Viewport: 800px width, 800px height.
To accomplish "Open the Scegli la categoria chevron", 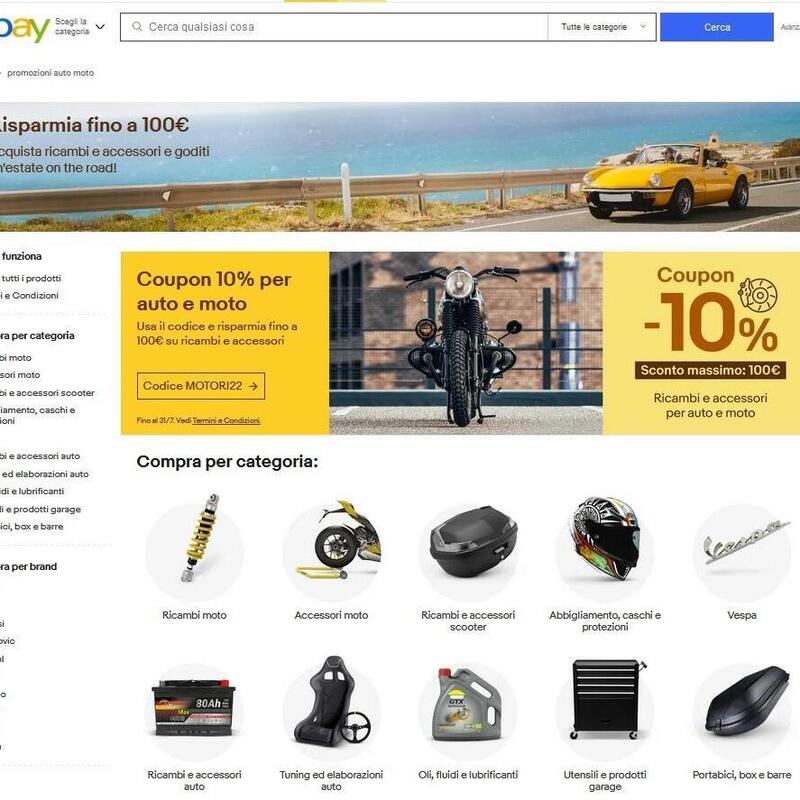I will pyautogui.click(x=101, y=27).
